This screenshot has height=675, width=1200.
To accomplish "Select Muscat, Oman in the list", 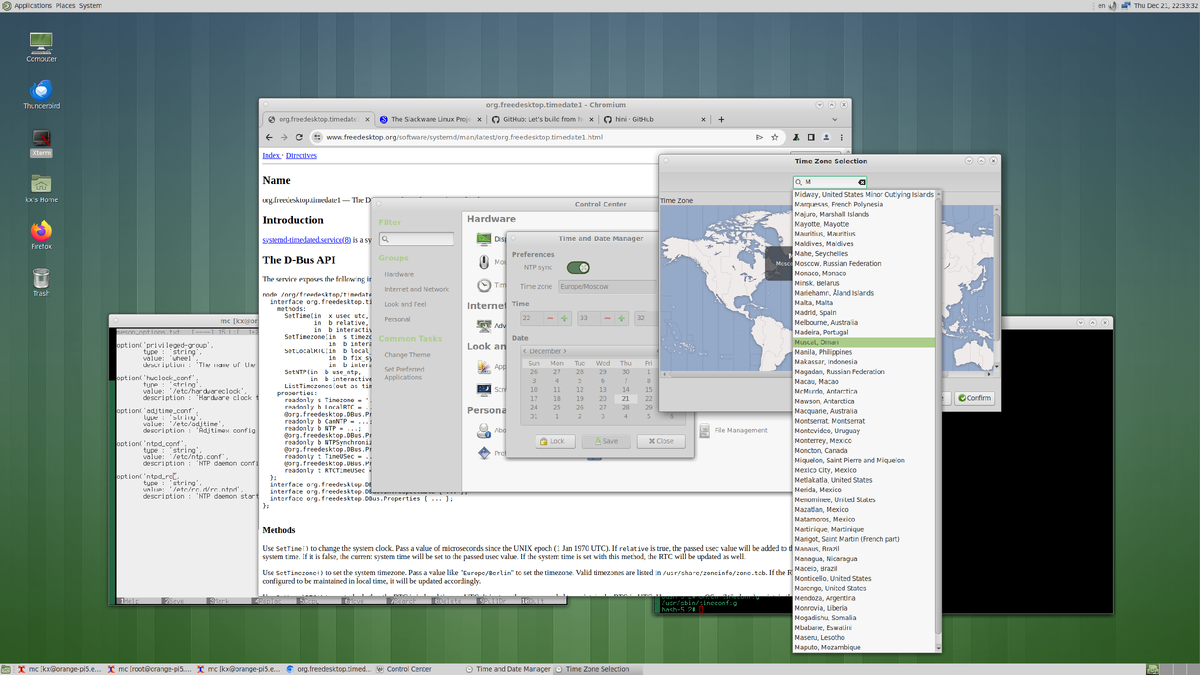I will [864, 342].
